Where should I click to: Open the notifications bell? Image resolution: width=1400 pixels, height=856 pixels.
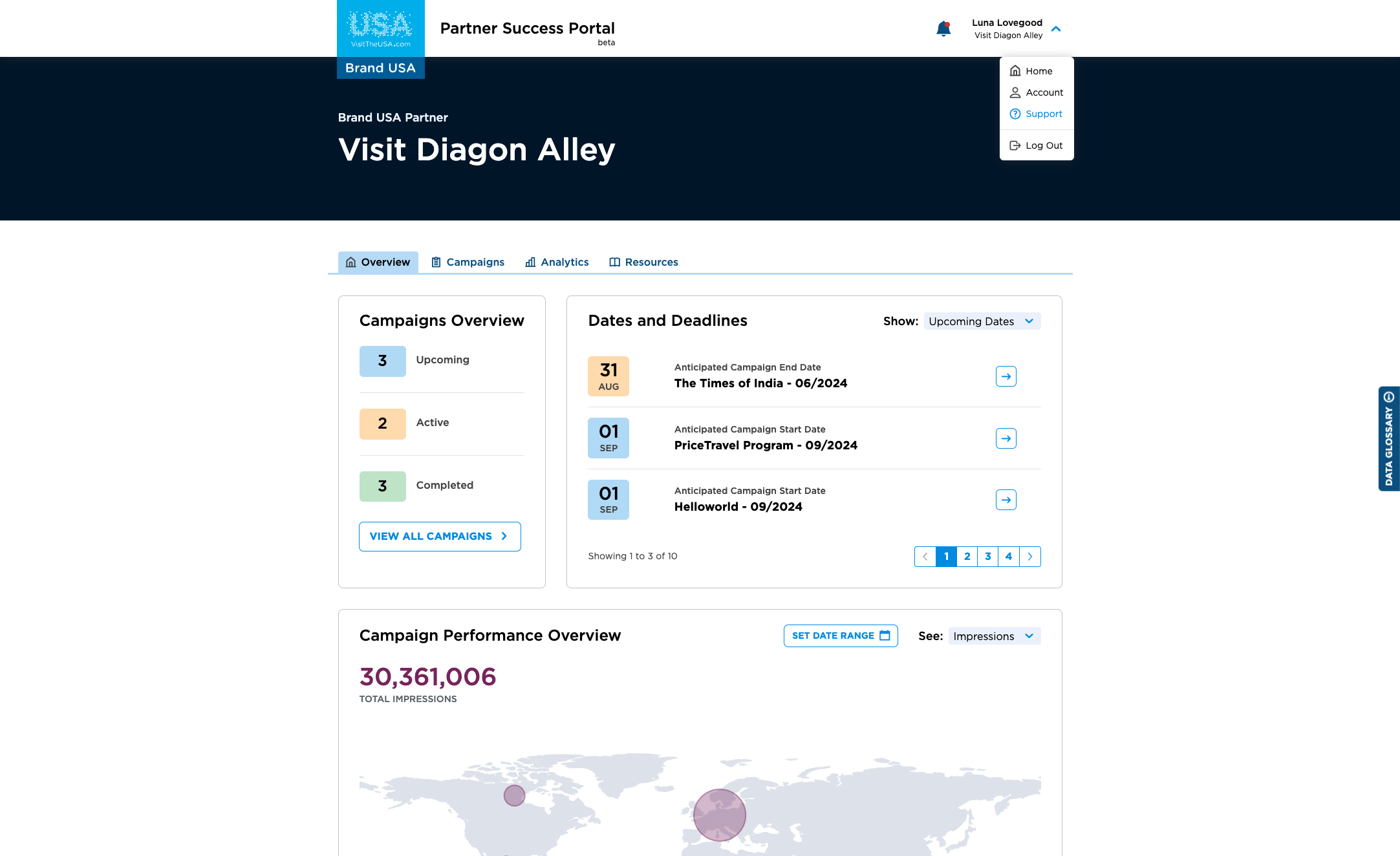(943, 28)
